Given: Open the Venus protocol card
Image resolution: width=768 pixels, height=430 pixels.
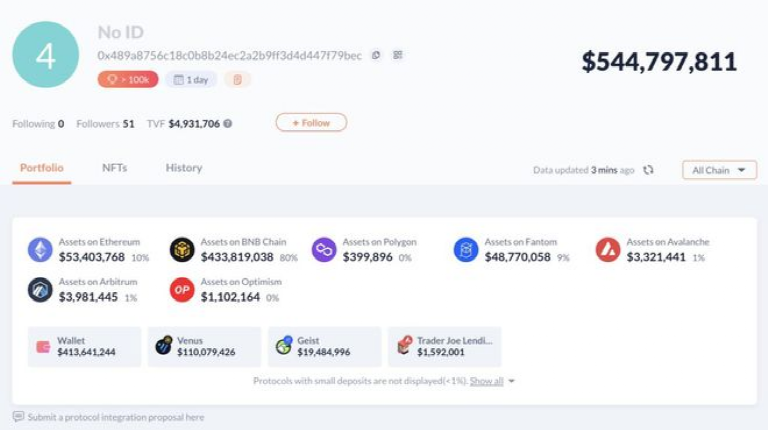Looking at the screenshot, I should 204,346.
